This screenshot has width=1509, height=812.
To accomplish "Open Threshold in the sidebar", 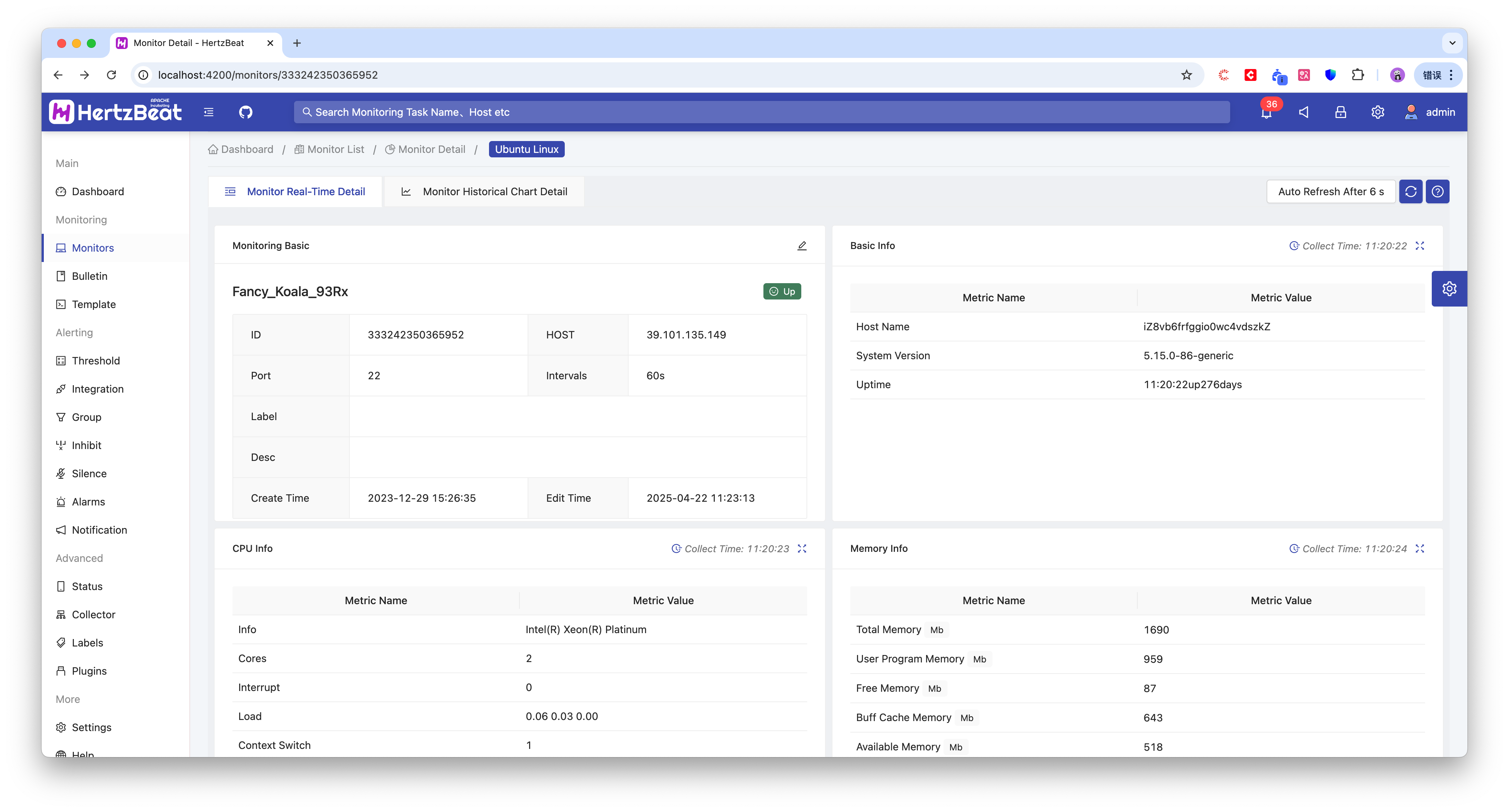I will click(x=95, y=361).
